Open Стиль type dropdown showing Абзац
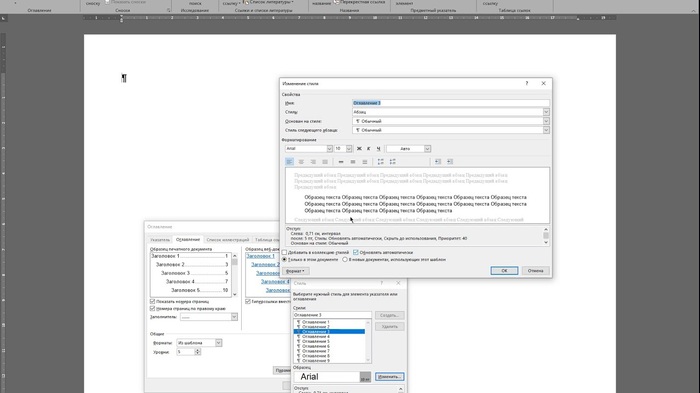Image resolution: width=700 pixels, height=393 pixels. [546, 112]
